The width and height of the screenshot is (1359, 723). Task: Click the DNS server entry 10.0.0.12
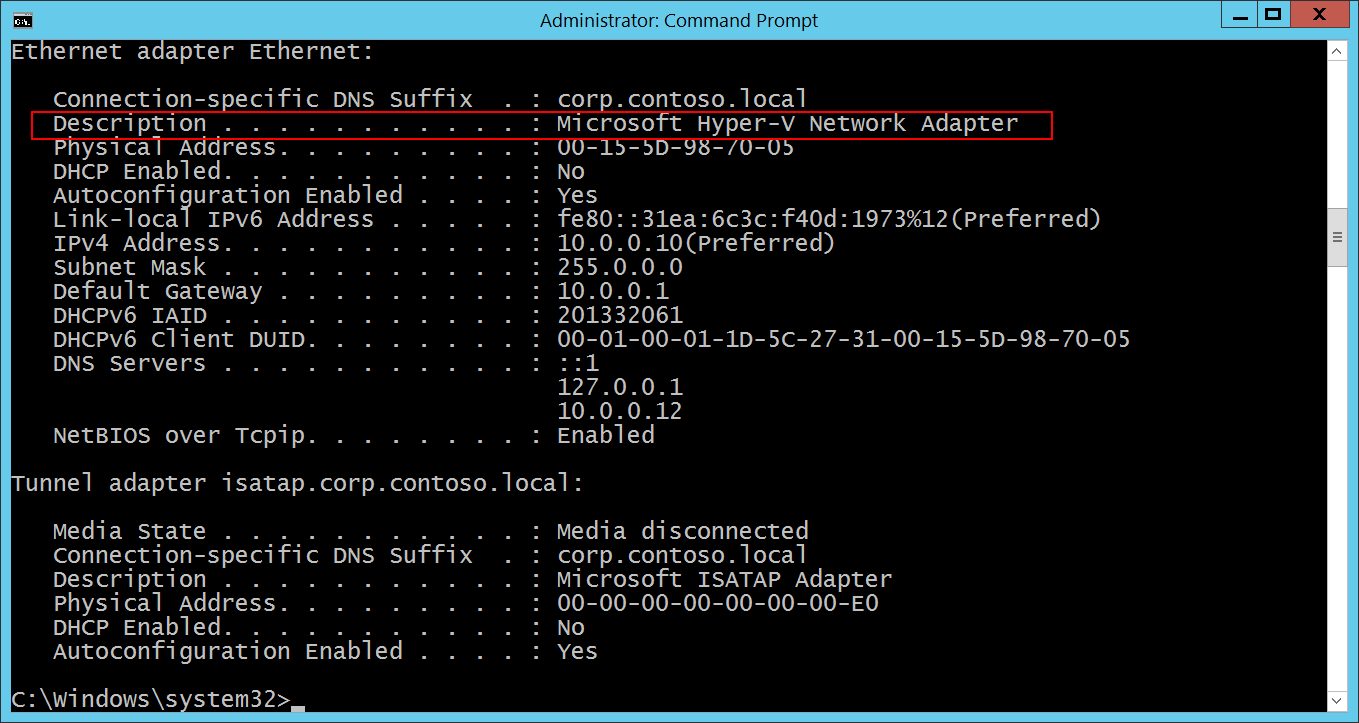coord(620,411)
